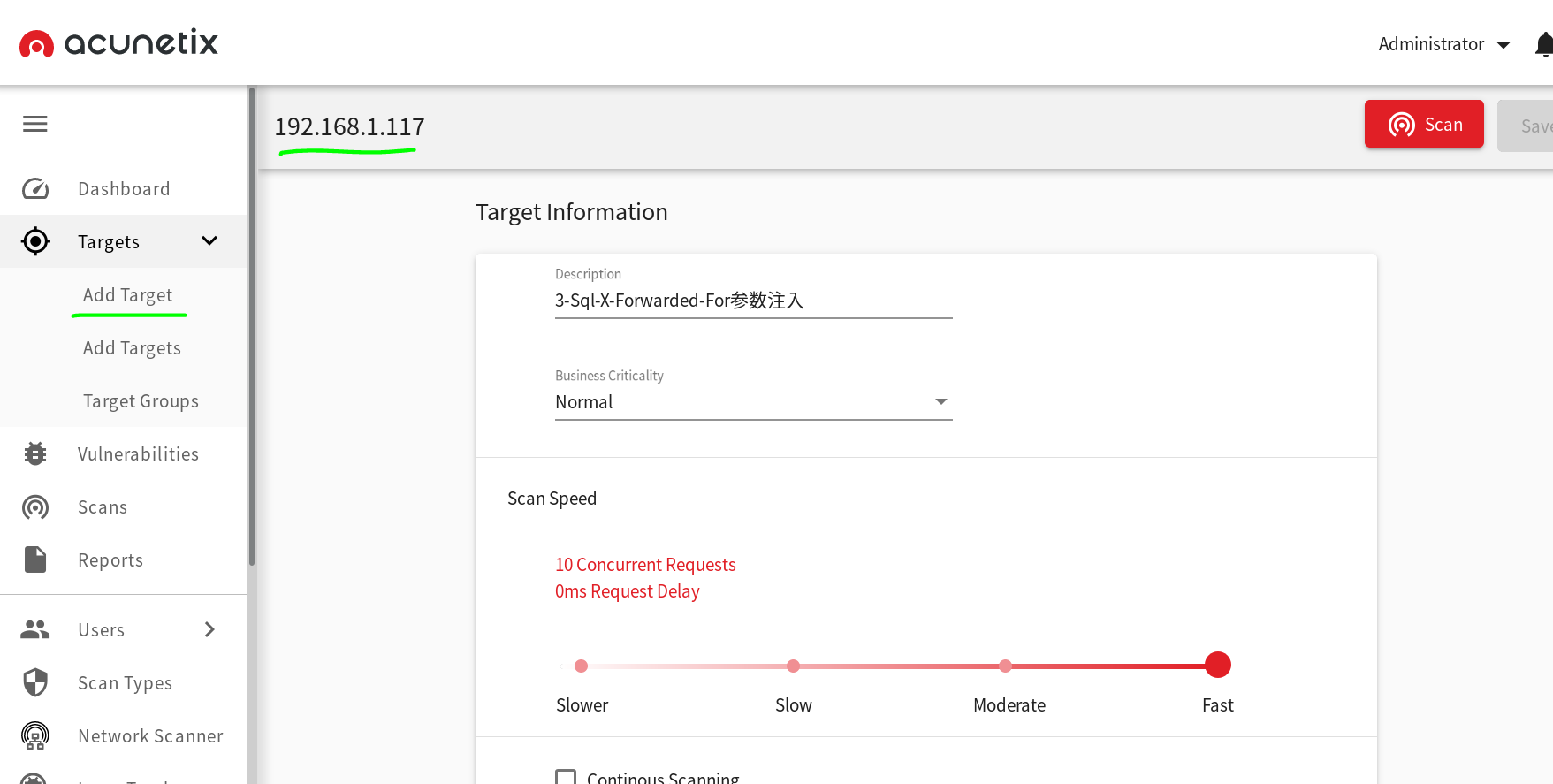Collapse the Targets menu chevron

(209, 241)
